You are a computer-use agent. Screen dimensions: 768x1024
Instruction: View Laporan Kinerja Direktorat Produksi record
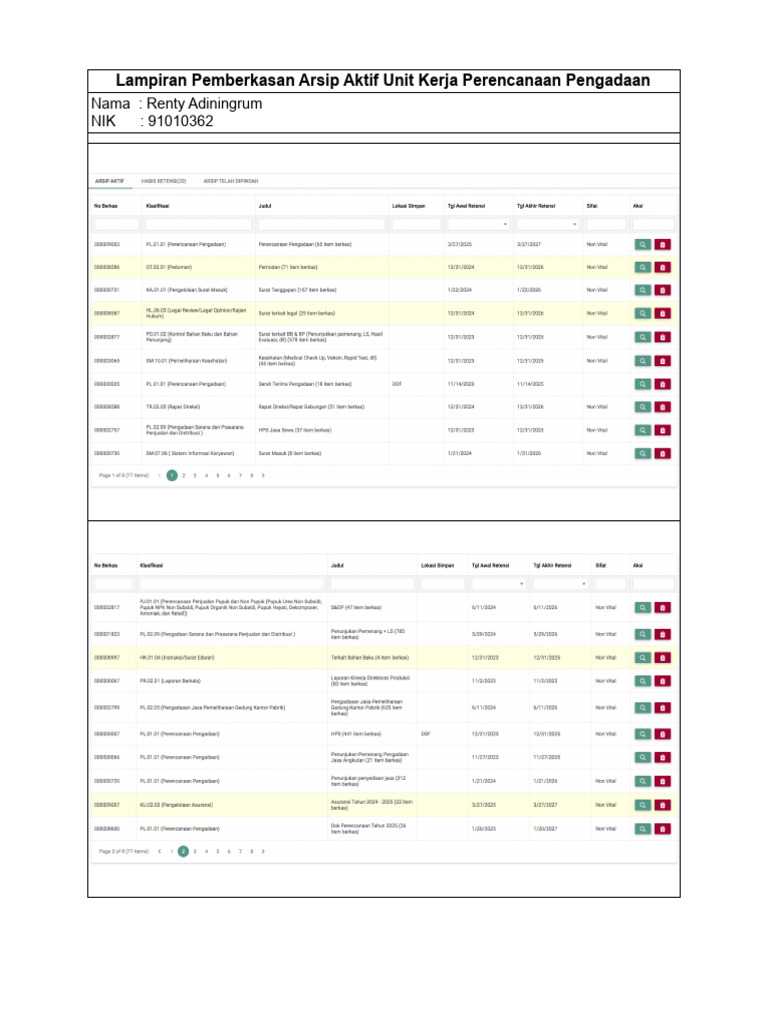[x=642, y=681]
